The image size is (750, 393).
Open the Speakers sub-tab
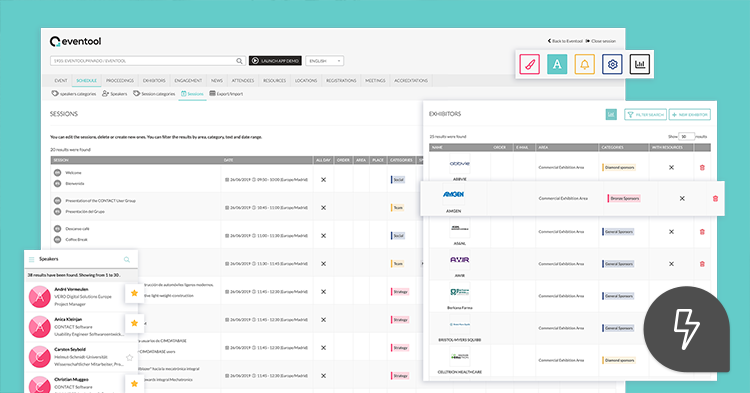(x=115, y=94)
